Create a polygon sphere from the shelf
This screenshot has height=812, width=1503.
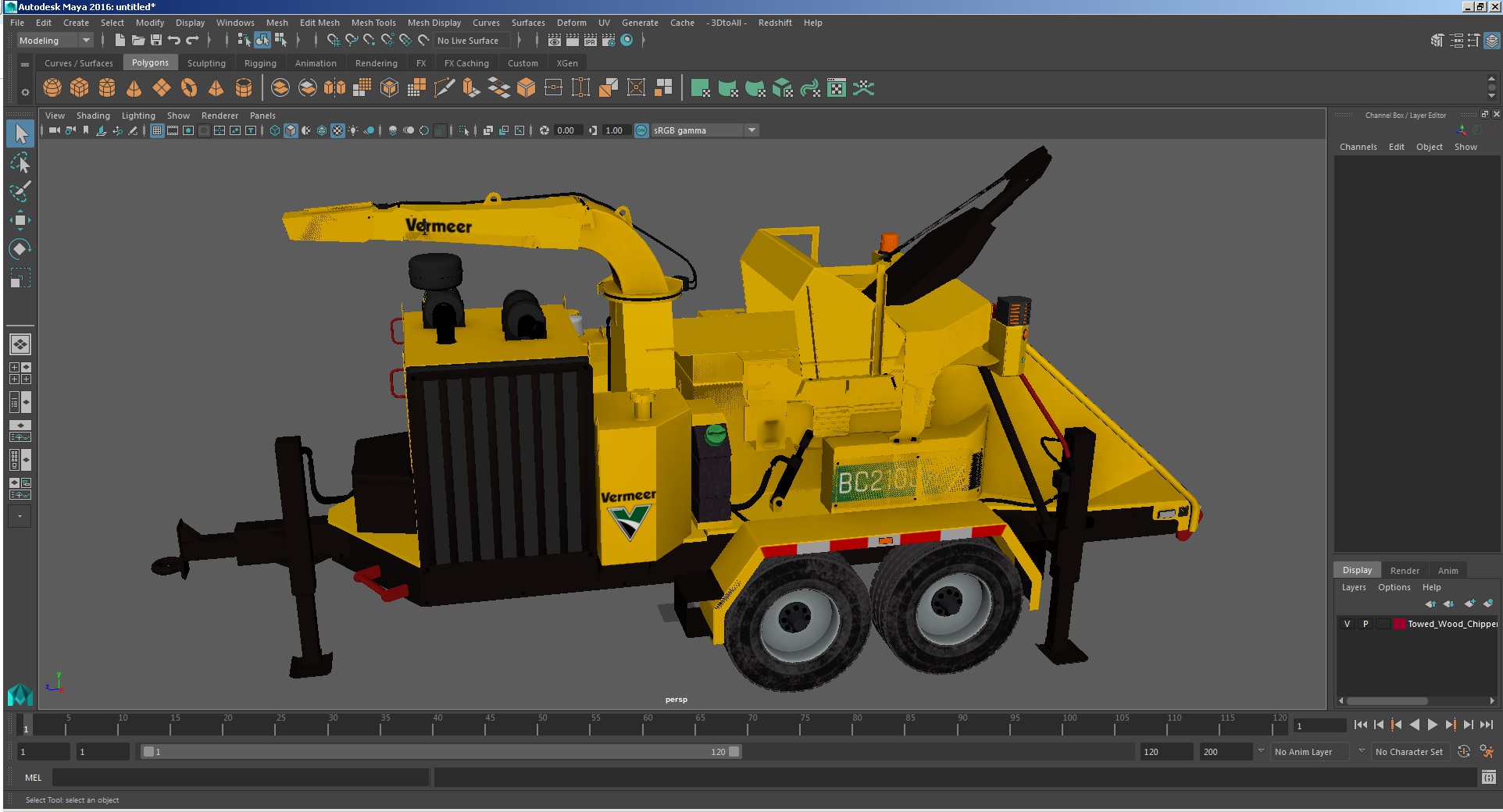pyautogui.click(x=52, y=88)
